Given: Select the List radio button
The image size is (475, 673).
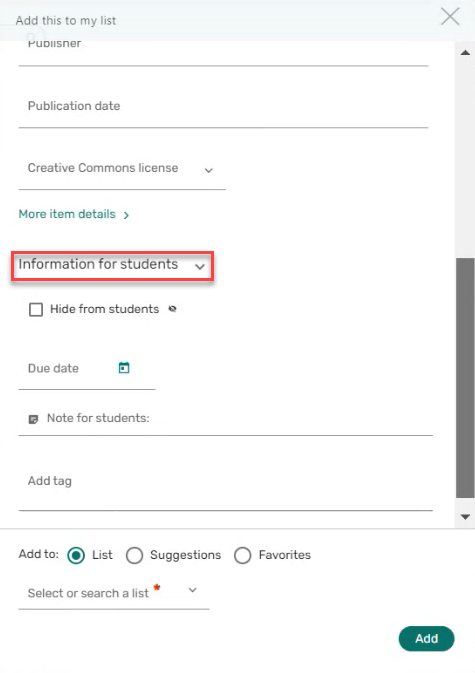Looking at the screenshot, I should point(76,555).
